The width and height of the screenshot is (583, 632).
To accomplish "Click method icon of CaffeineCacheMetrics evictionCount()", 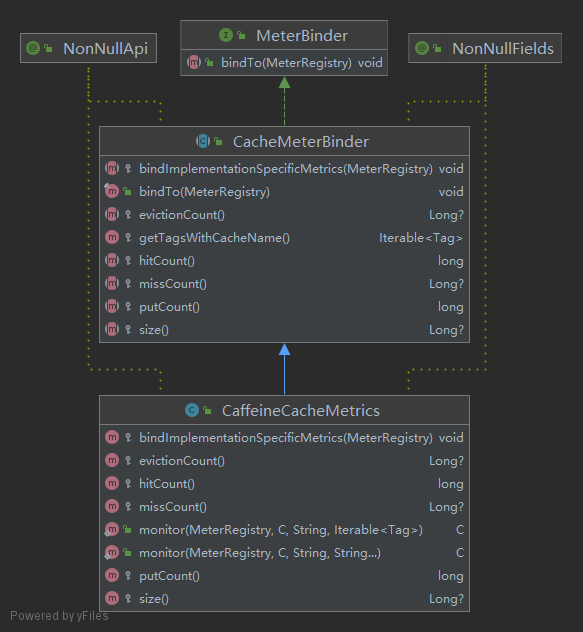I will point(112,460).
